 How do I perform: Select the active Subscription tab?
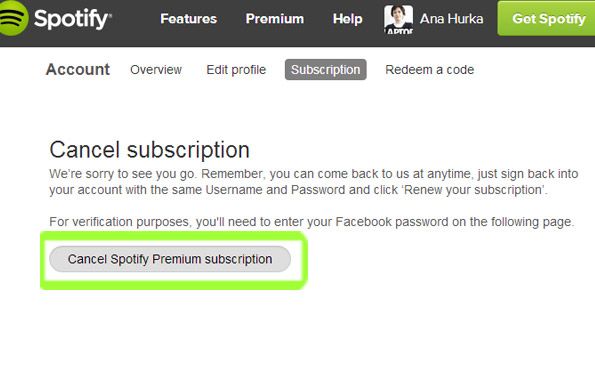click(326, 69)
